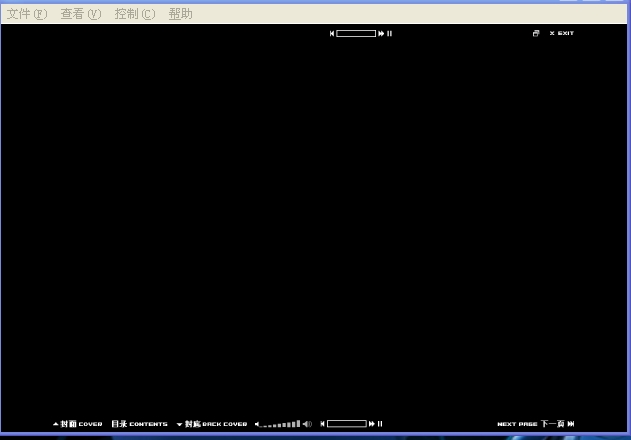The image size is (631, 440).
Task: Open the 文件 (File) menu
Action: (x=27, y=14)
